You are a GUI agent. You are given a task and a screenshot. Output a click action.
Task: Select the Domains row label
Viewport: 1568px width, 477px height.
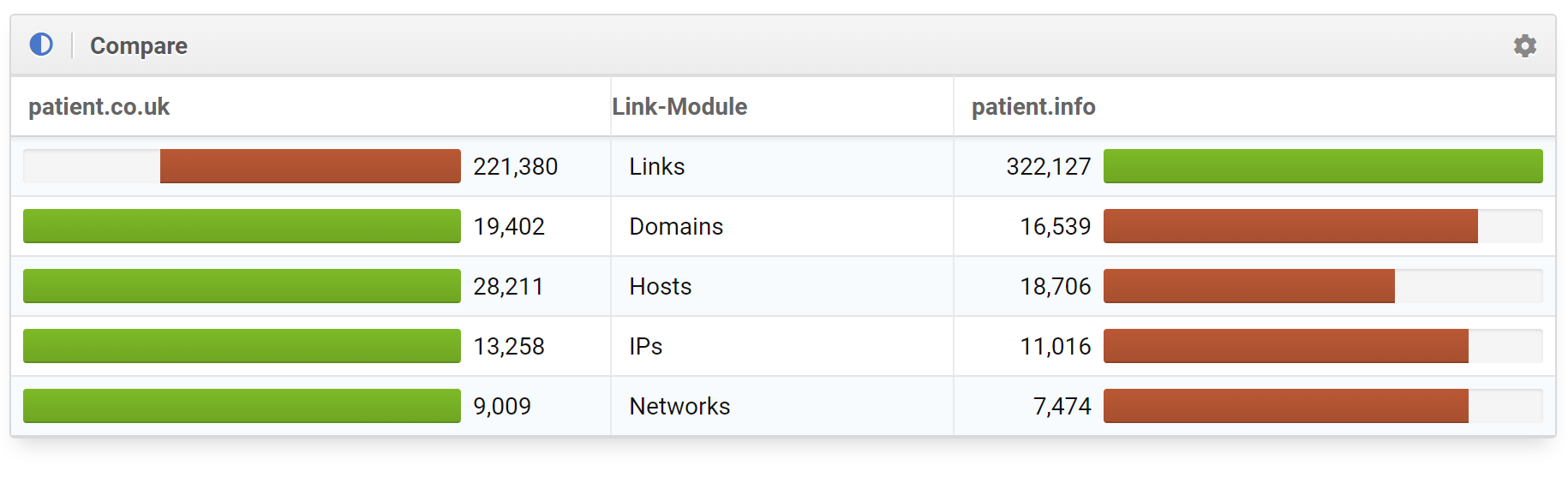pyautogui.click(x=676, y=227)
